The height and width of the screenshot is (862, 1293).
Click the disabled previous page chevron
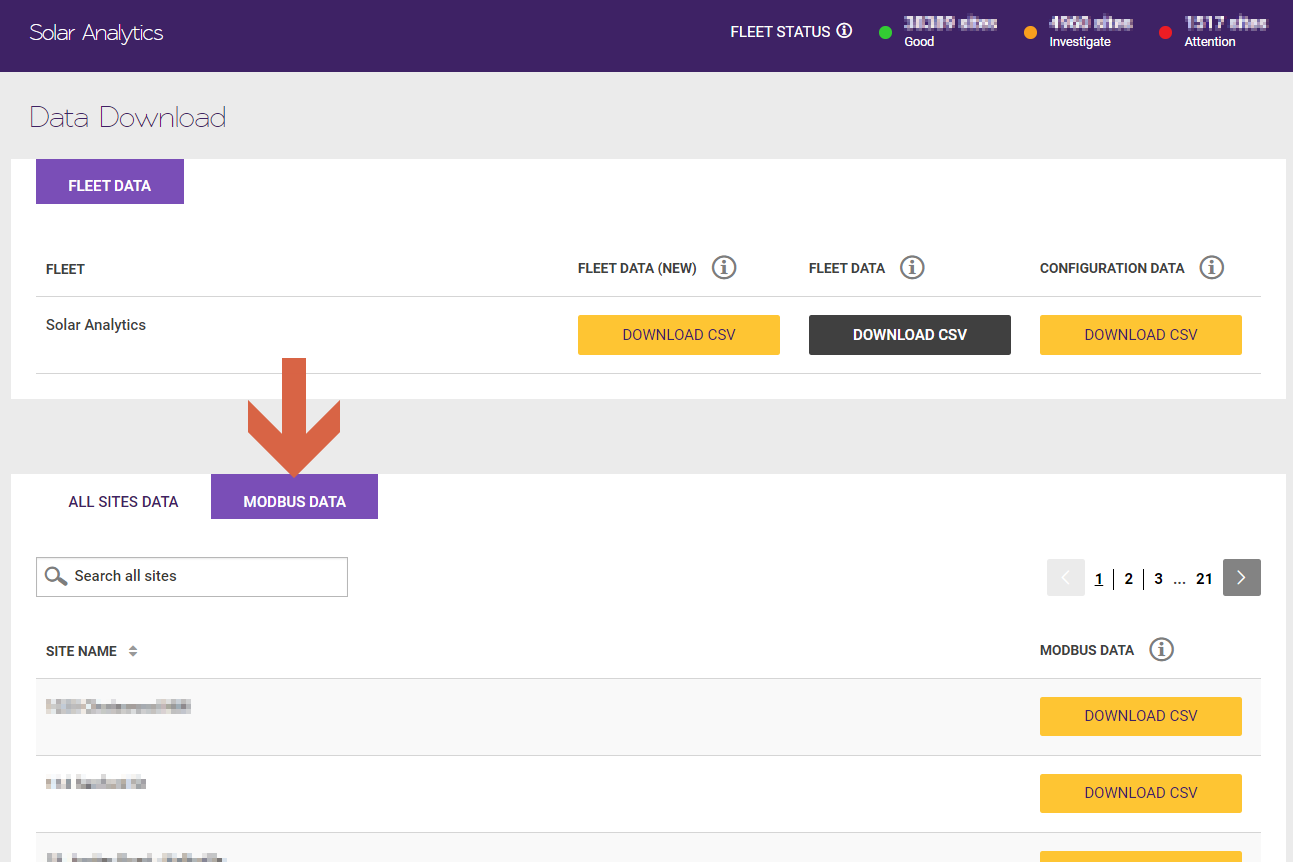coord(1065,577)
